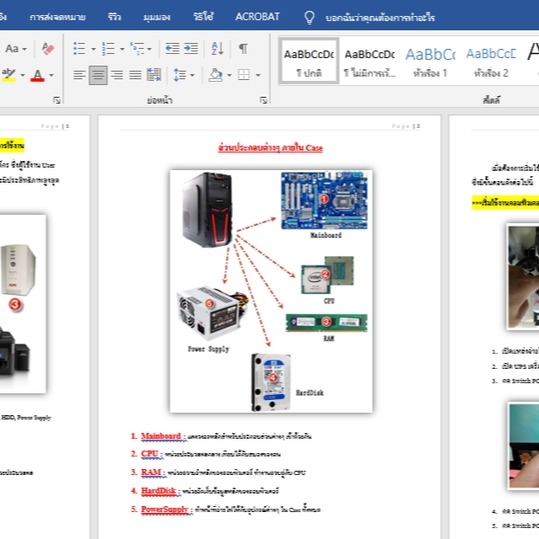Image resolution: width=539 pixels, height=539 pixels.
Task: Select the Normal (ปกติ) style
Action: 309,61
